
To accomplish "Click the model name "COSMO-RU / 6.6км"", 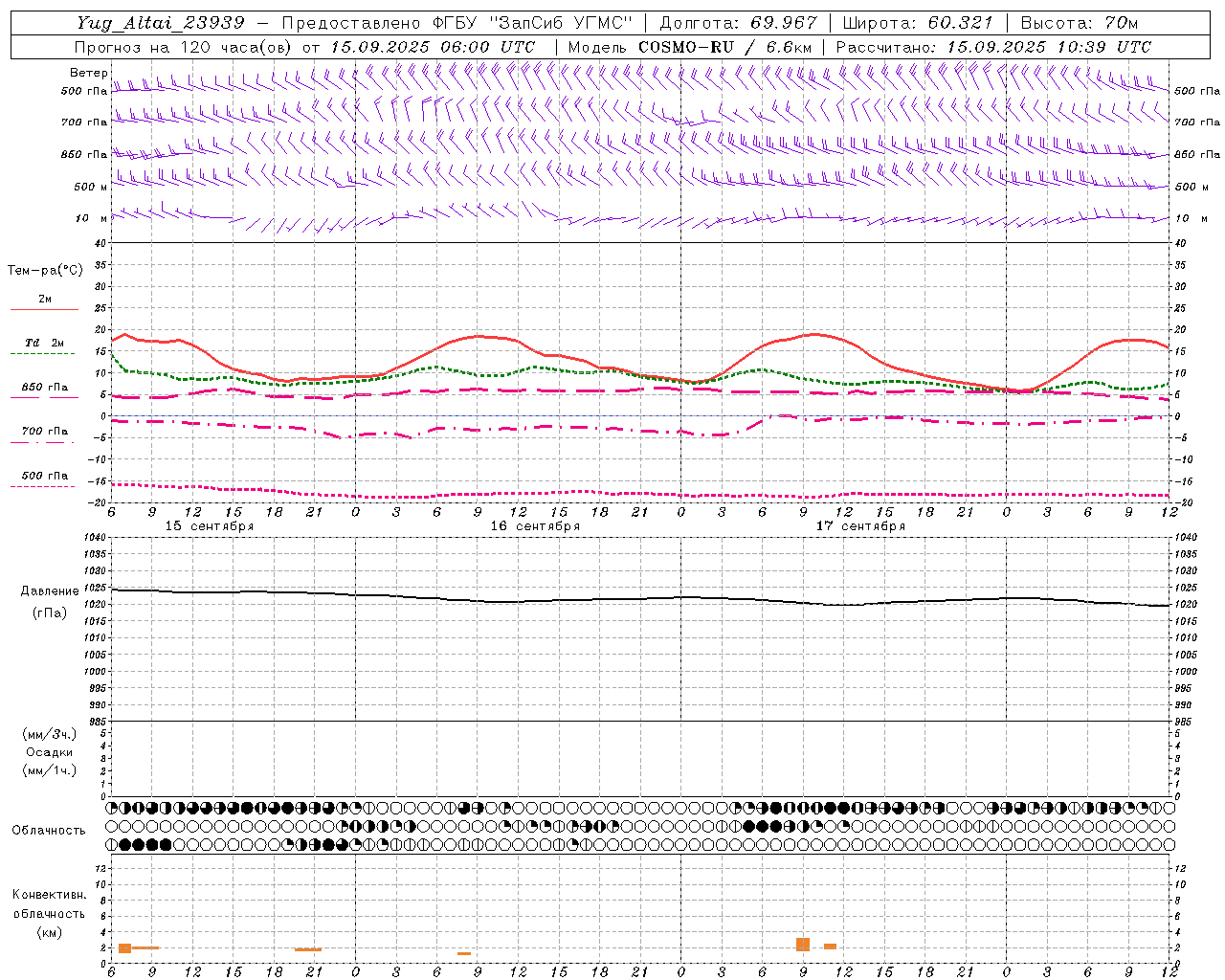I will click(724, 47).
